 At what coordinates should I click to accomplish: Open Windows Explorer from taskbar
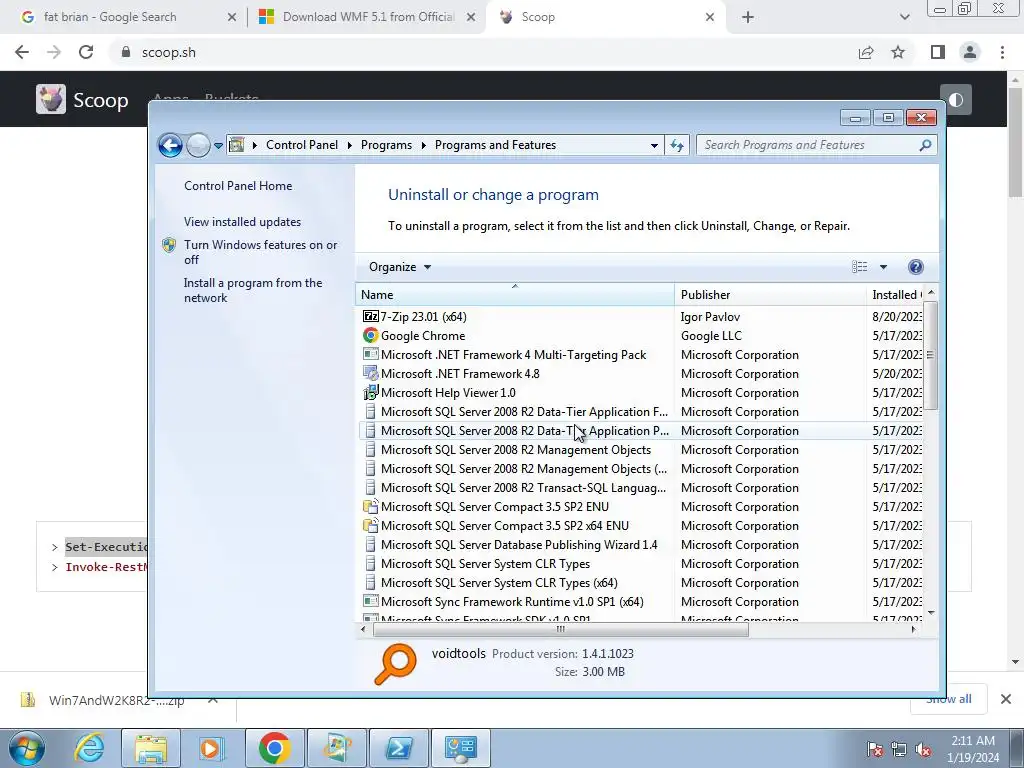pos(151,748)
